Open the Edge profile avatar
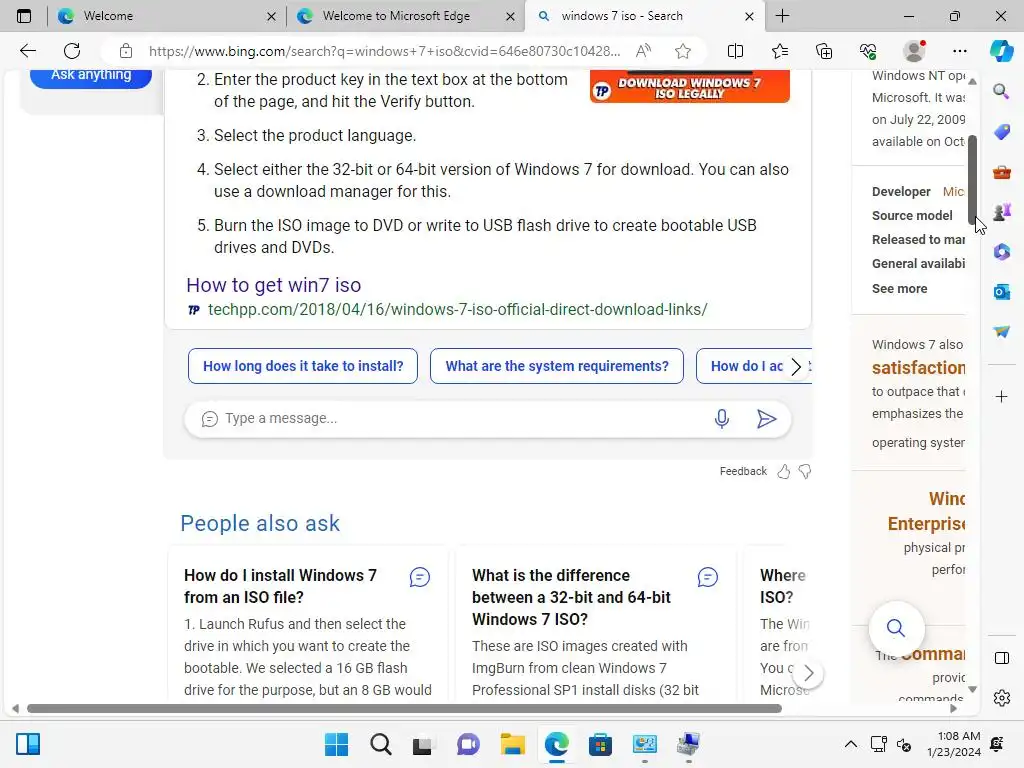The height and width of the screenshot is (768, 1024). (914, 51)
